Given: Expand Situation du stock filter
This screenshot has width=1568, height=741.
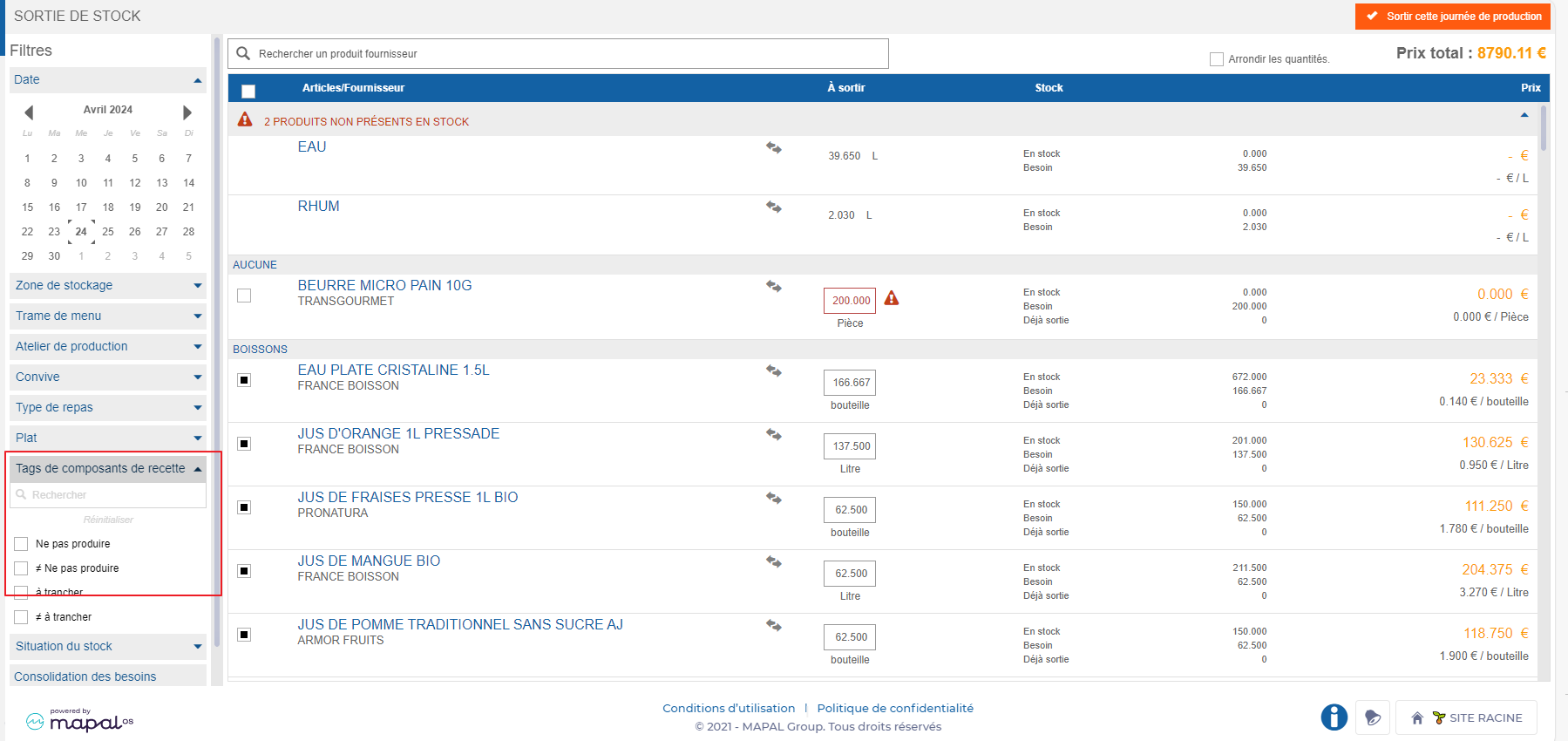Looking at the screenshot, I should [108, 646].
